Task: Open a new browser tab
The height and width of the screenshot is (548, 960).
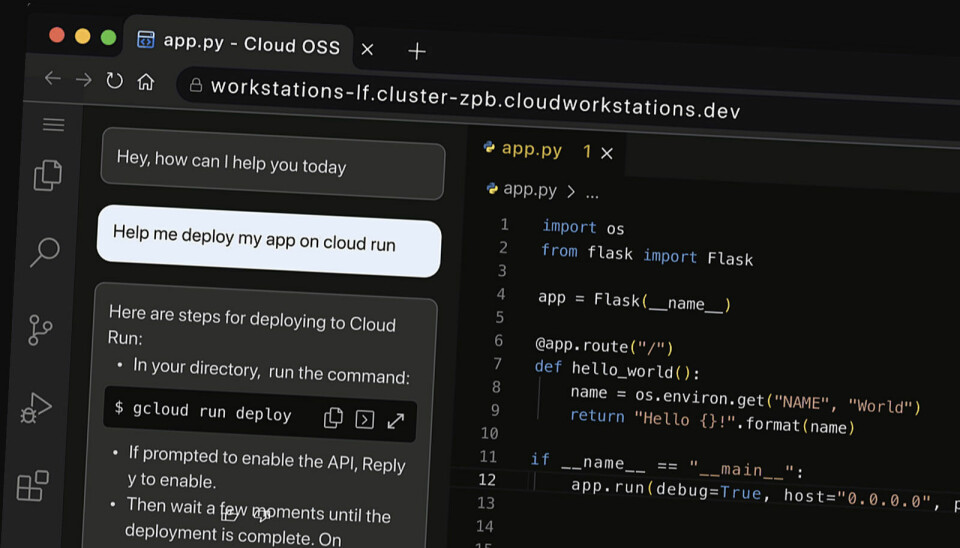Action: (x=417, y=51)
